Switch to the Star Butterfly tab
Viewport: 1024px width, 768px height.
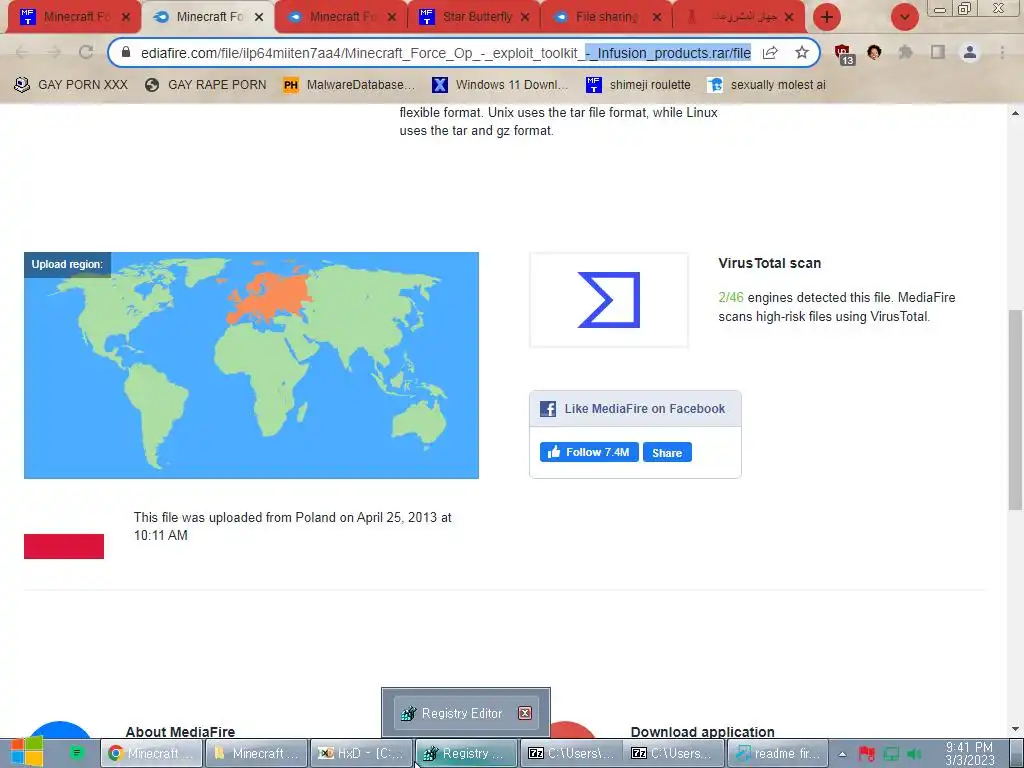[473, 17]
